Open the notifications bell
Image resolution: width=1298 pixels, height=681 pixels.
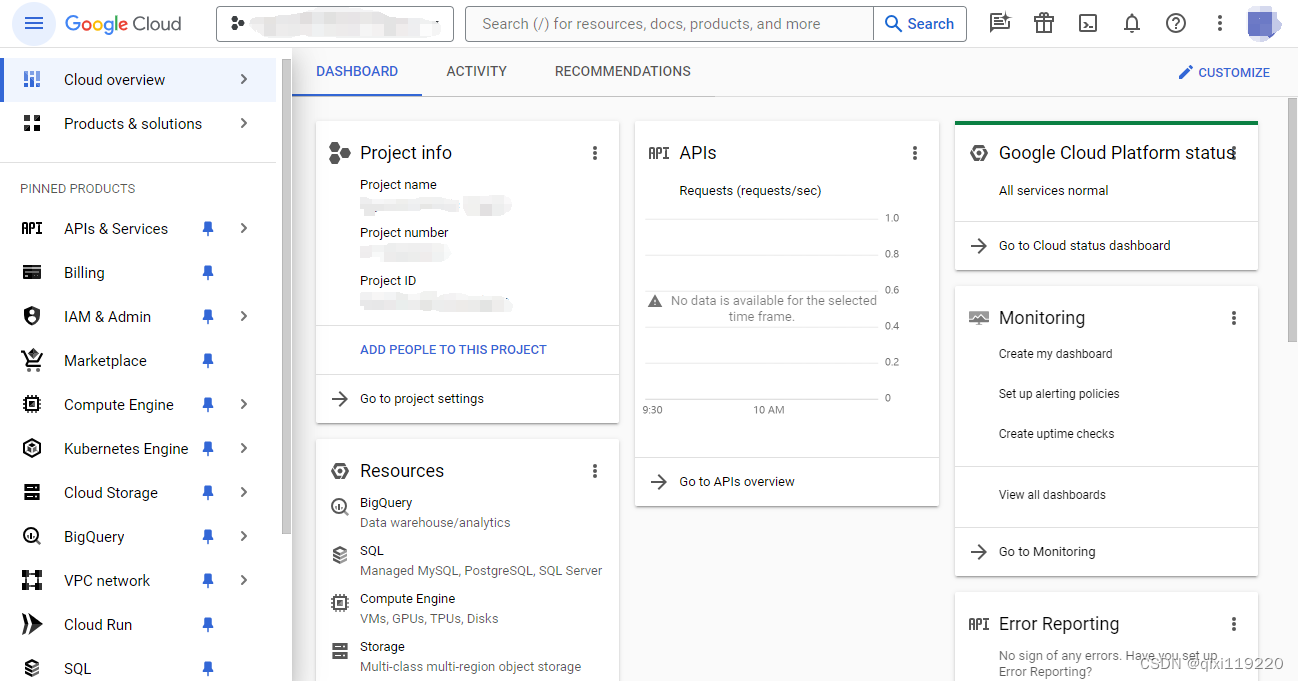pyautogui.click(x=1132, y=24)
